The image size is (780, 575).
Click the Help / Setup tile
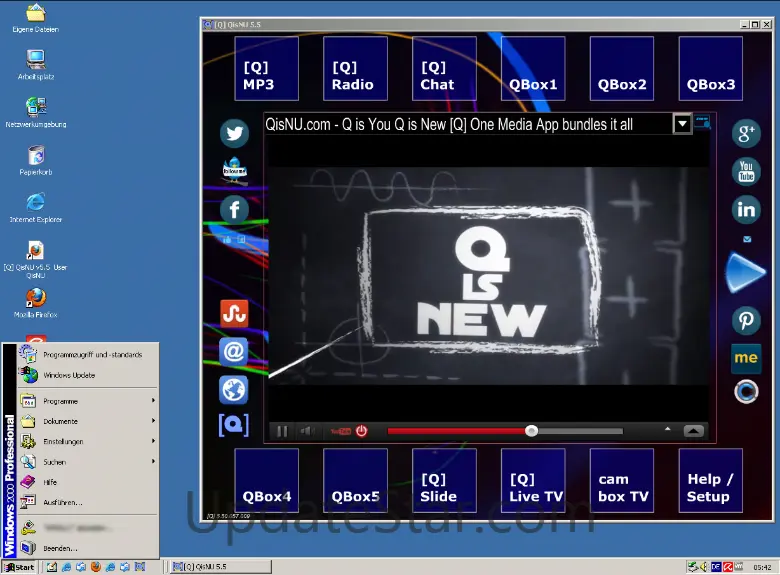pos(710,481)
